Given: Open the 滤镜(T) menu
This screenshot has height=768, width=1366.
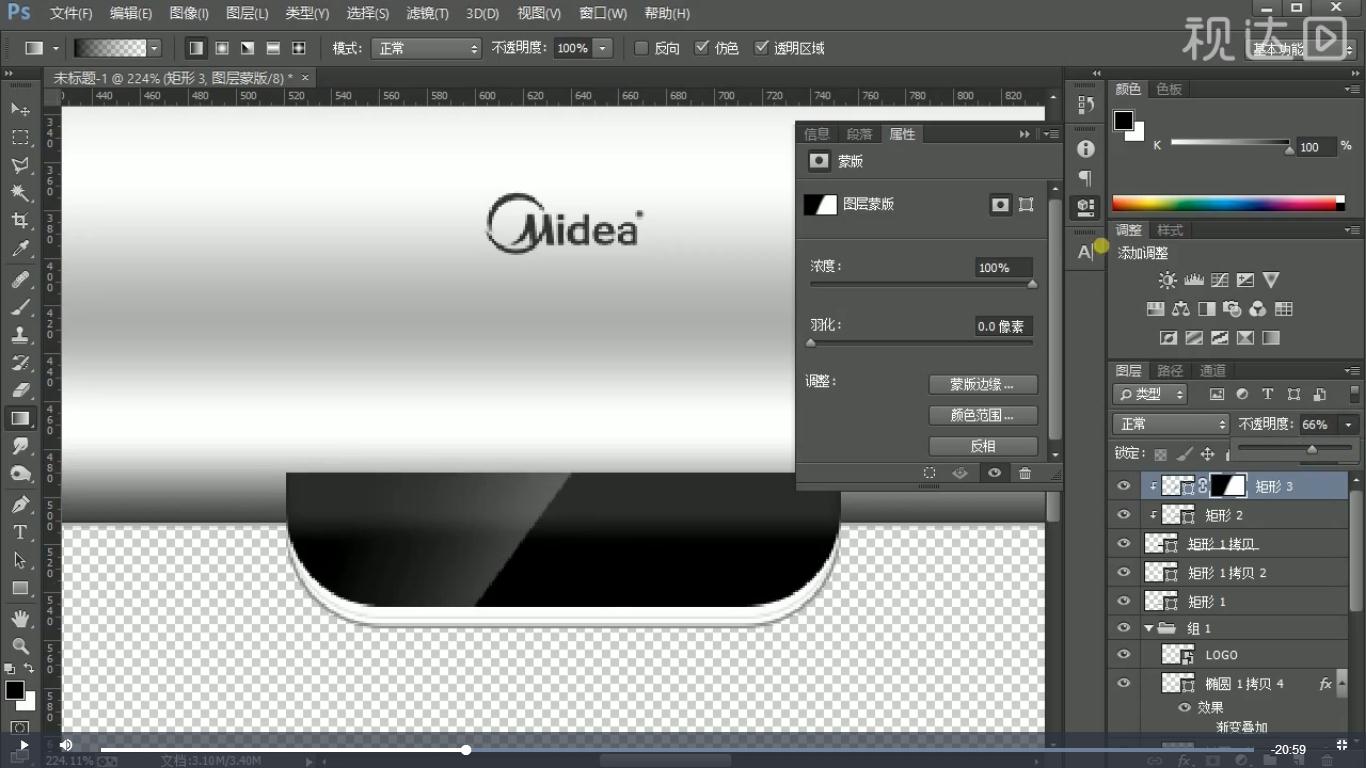Looking at the screenshot, I should 427,13.
